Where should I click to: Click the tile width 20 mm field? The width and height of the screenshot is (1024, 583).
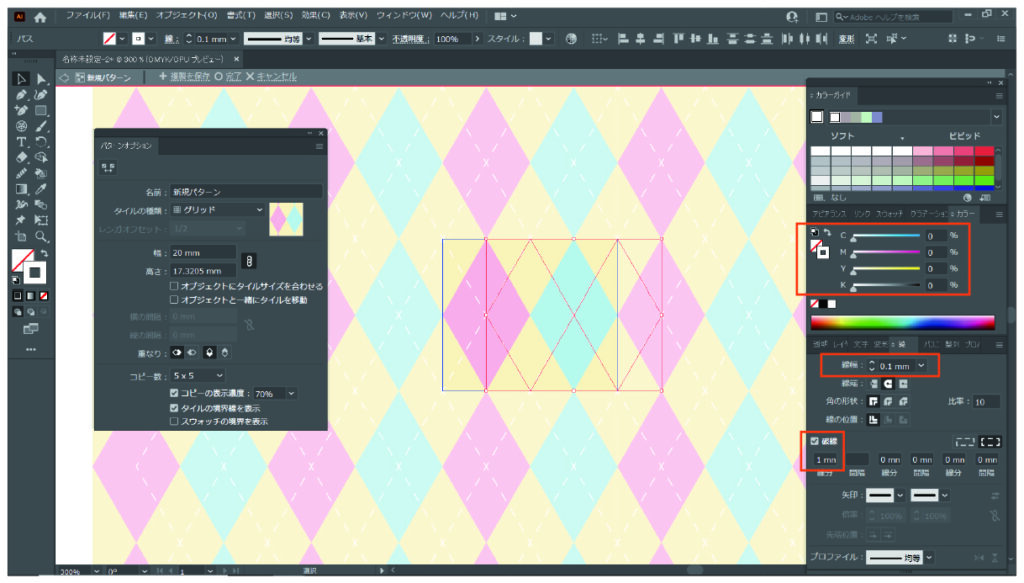point(203,253)
